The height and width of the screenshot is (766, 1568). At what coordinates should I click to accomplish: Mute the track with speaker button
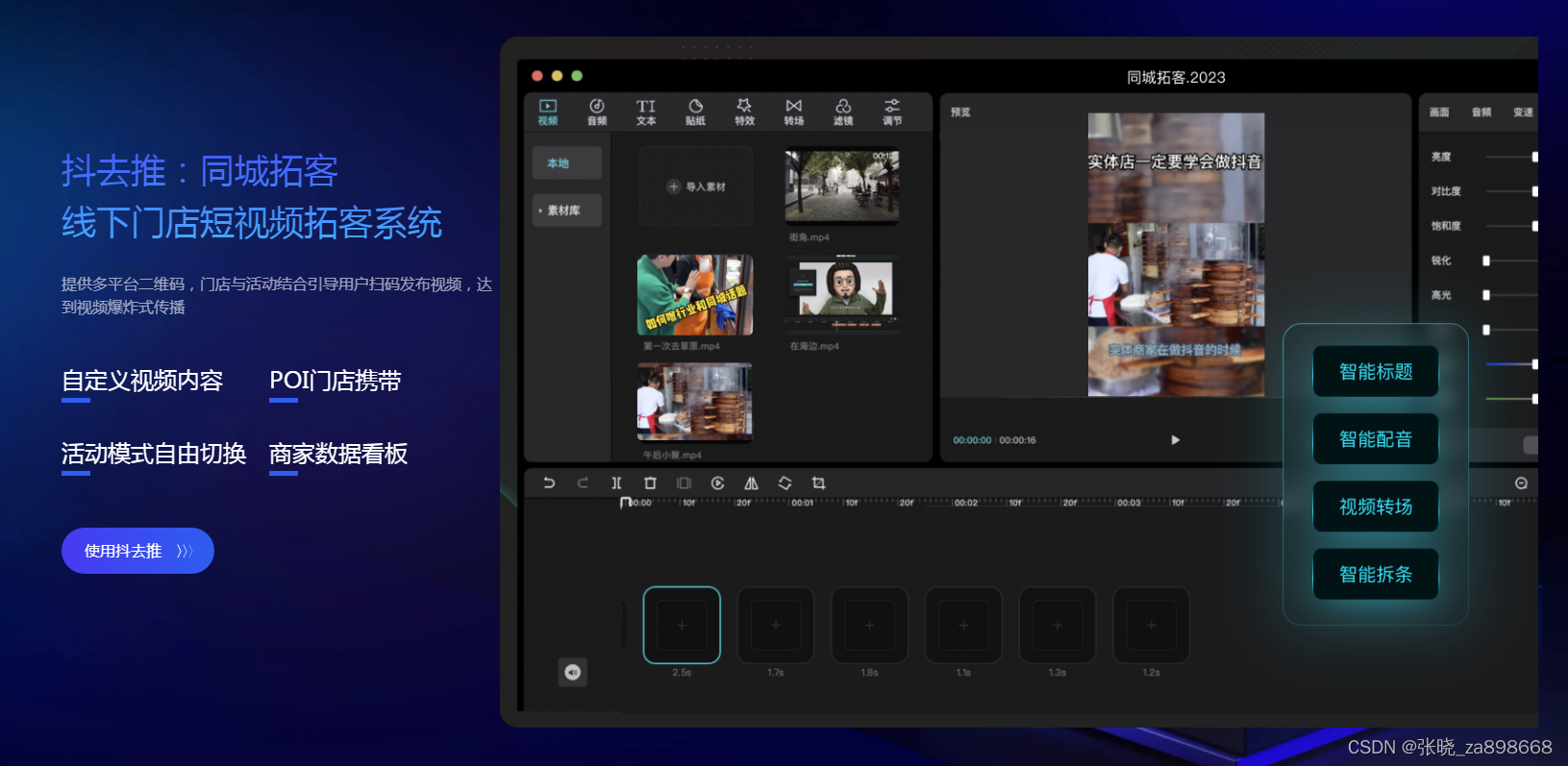[x=573, y=672]
